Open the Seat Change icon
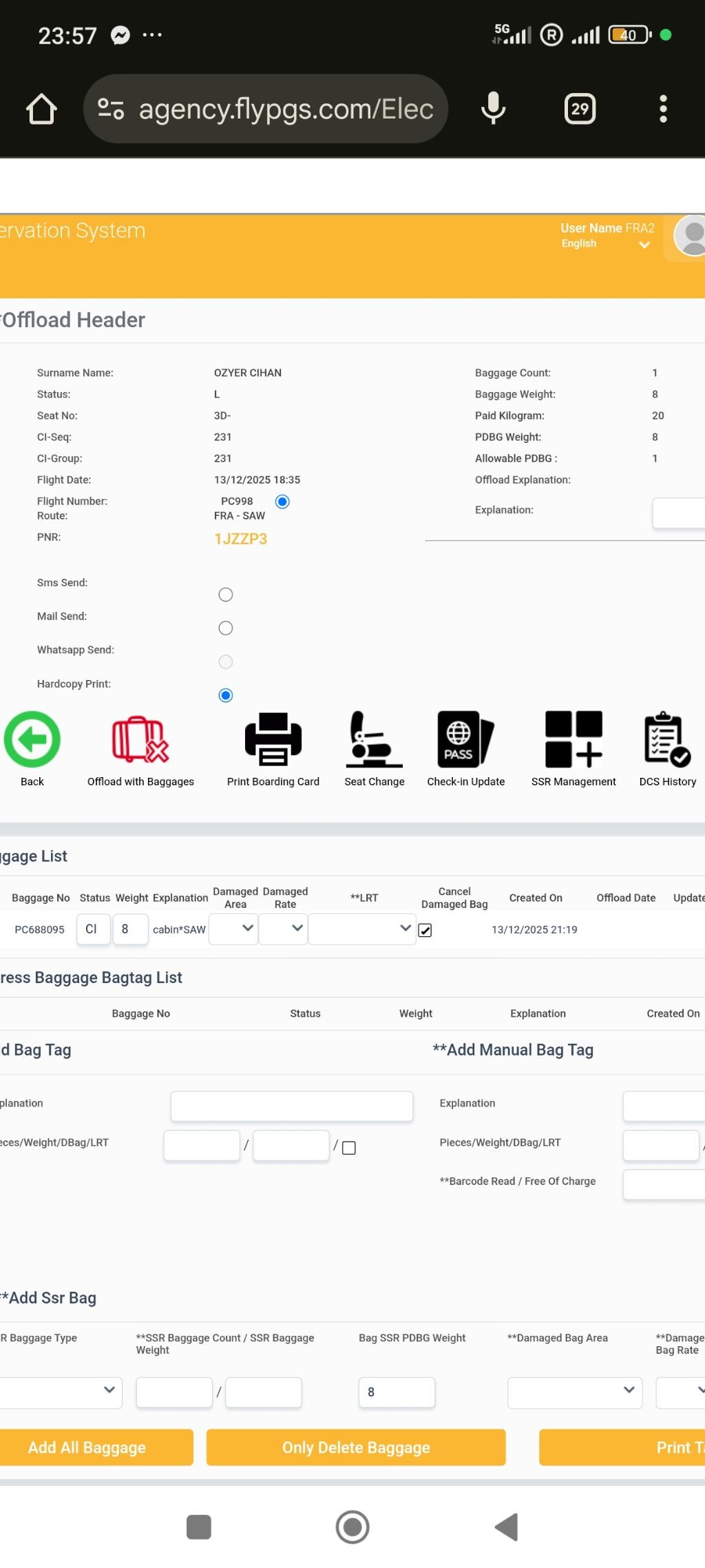This screenshot has width=705, height=1568. coord(374,739)
